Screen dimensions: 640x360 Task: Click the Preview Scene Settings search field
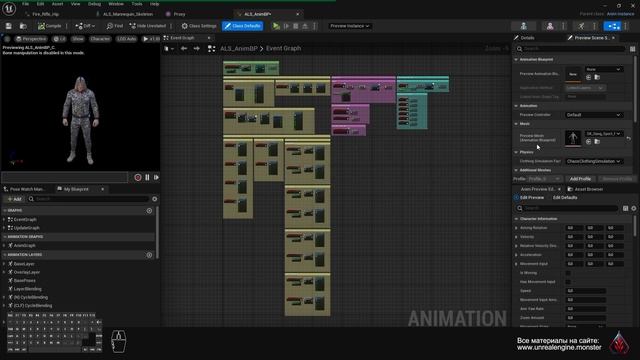[x=571, y=49]
